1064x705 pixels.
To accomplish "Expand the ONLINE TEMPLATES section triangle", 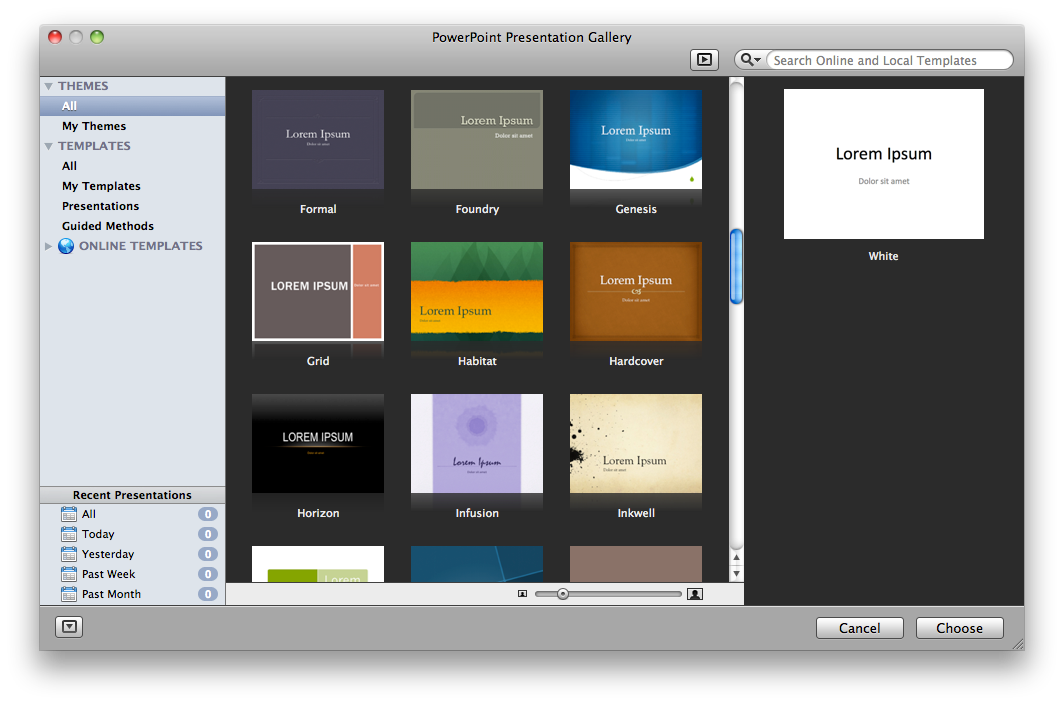I will (48, 246).
